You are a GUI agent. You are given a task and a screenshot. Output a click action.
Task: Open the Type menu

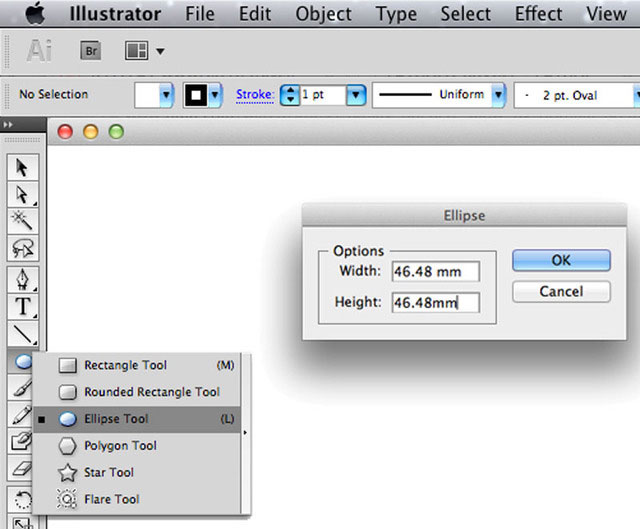pos(396,14)
